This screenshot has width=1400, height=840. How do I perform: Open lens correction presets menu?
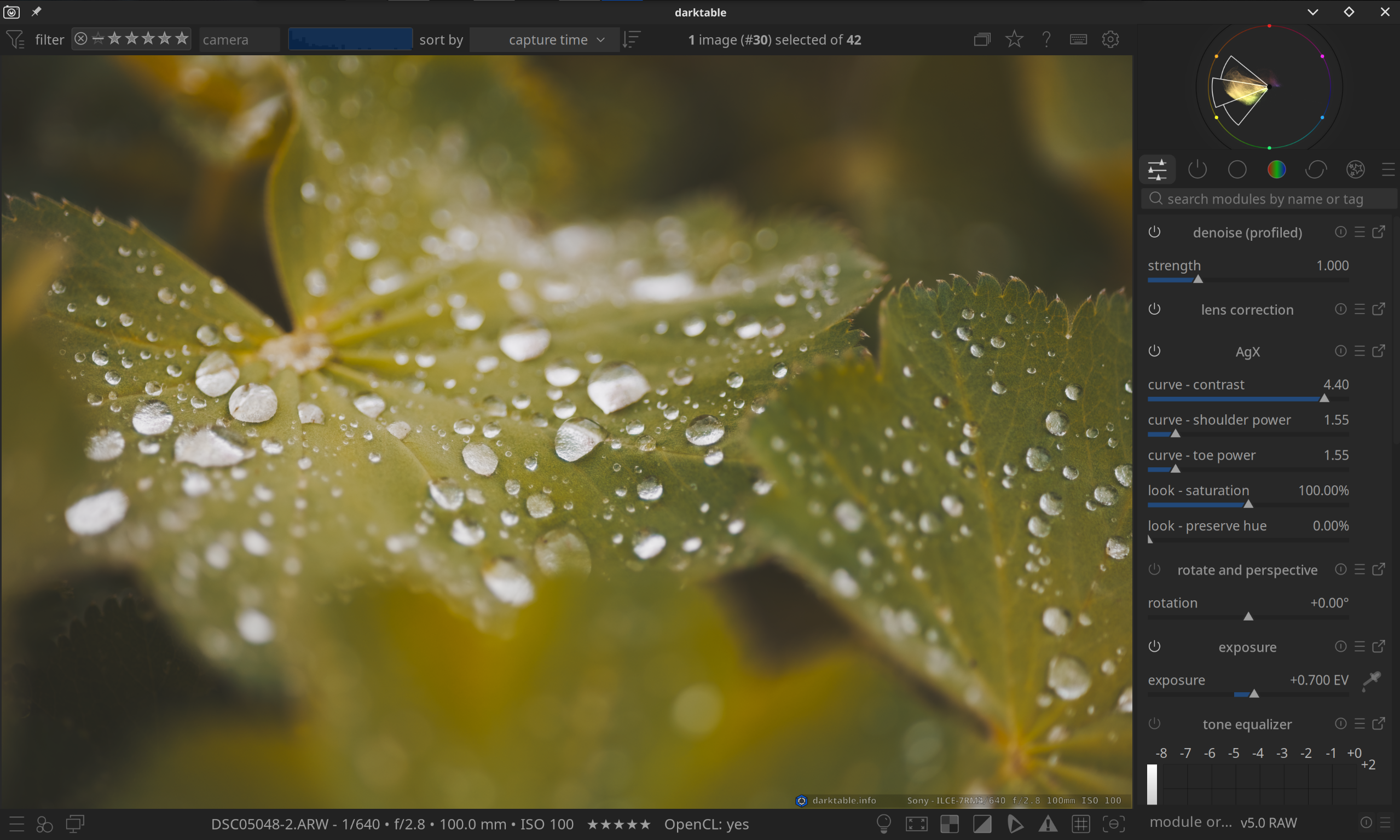pos(1360,309)
